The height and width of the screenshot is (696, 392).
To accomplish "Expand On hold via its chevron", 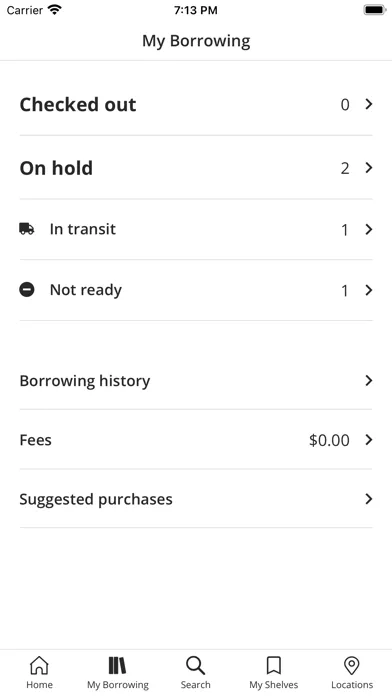I will click(x=368, y=168).
